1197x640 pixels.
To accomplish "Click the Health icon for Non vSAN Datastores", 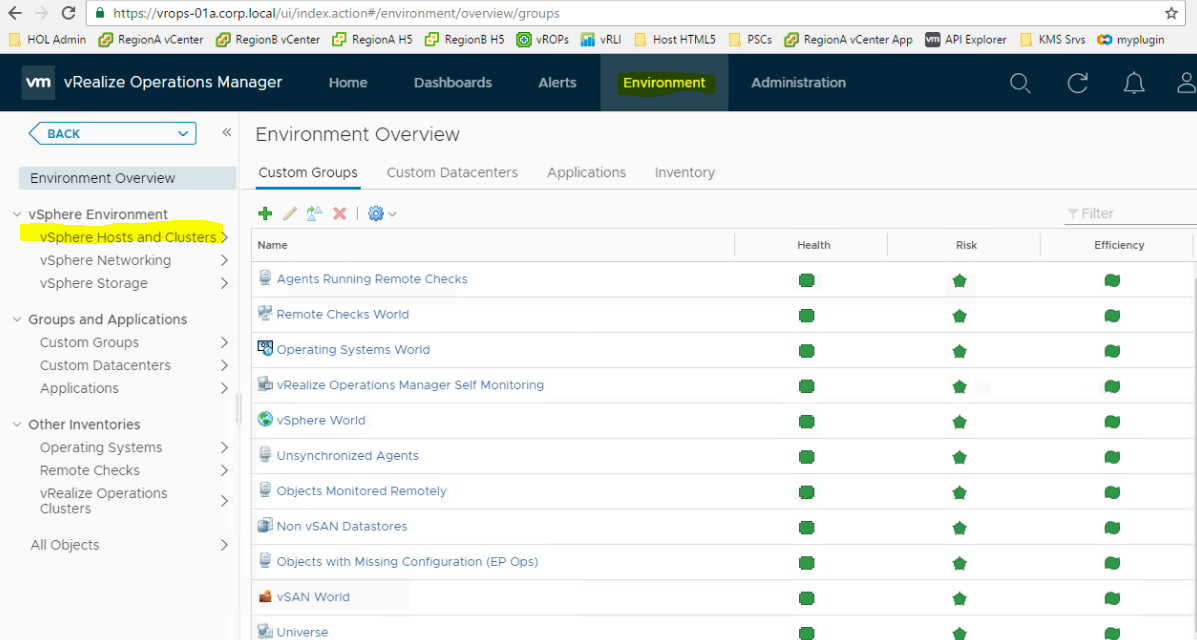I will pyautogui.click(x=806, y=528).
